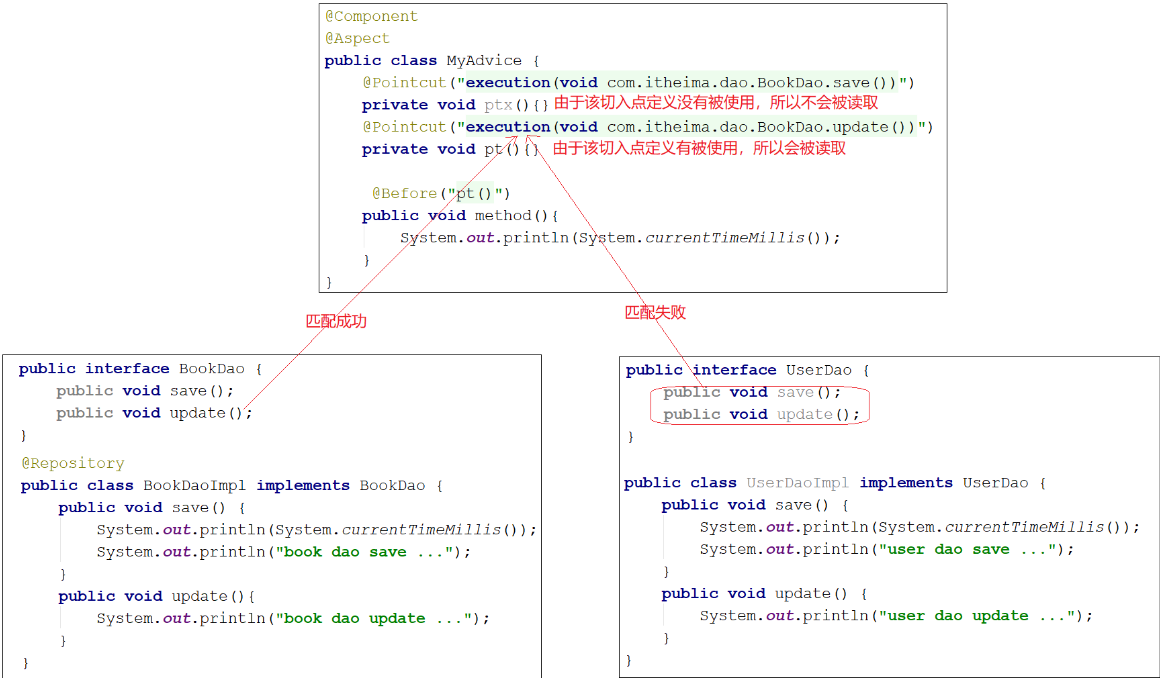
Task: Click the @Component annotation
Action: pos(371,17)
